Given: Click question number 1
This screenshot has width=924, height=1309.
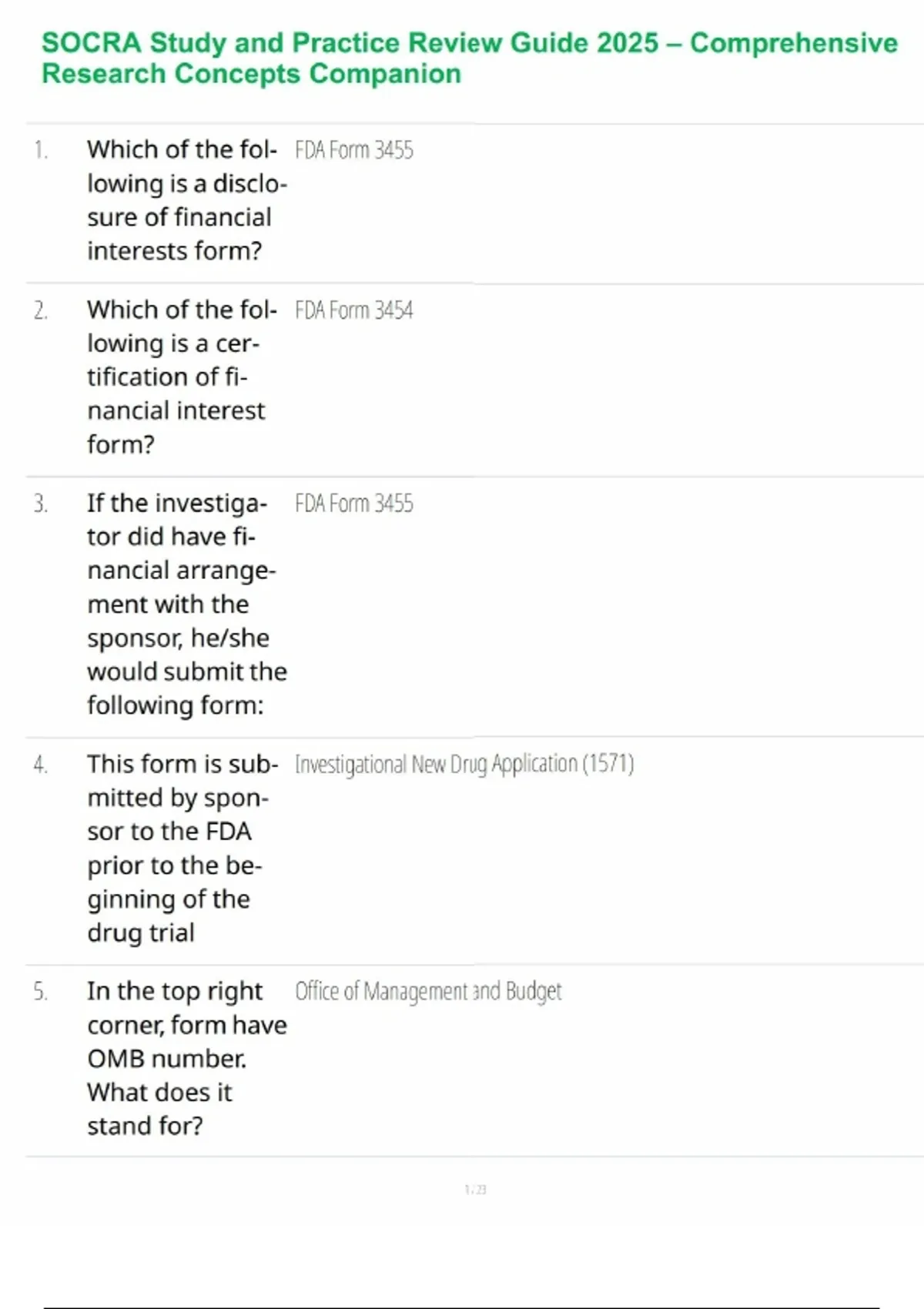Looking at the screenshot, I should click(41, 149).
